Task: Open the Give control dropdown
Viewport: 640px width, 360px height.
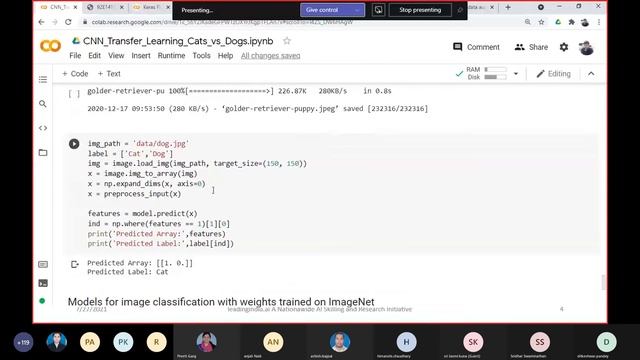Action: click(x=357, y=10)
